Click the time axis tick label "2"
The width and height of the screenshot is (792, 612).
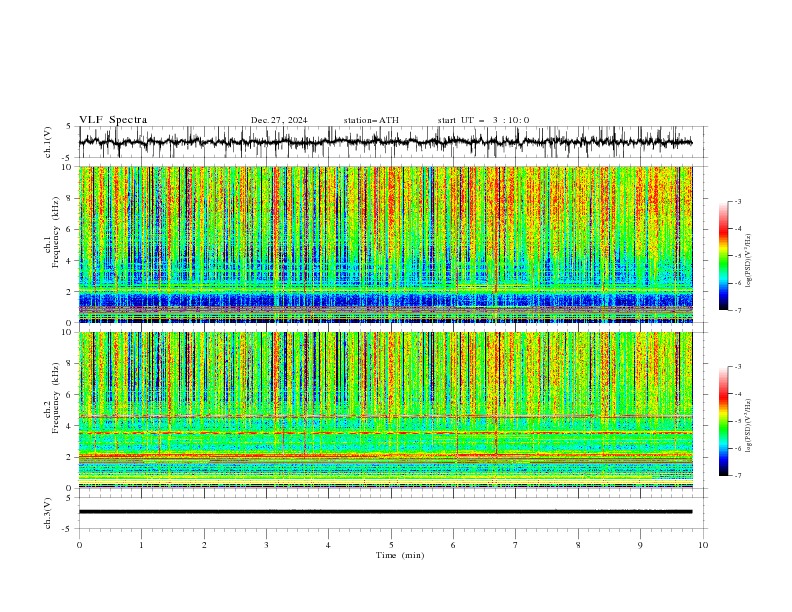pos(204,545)
